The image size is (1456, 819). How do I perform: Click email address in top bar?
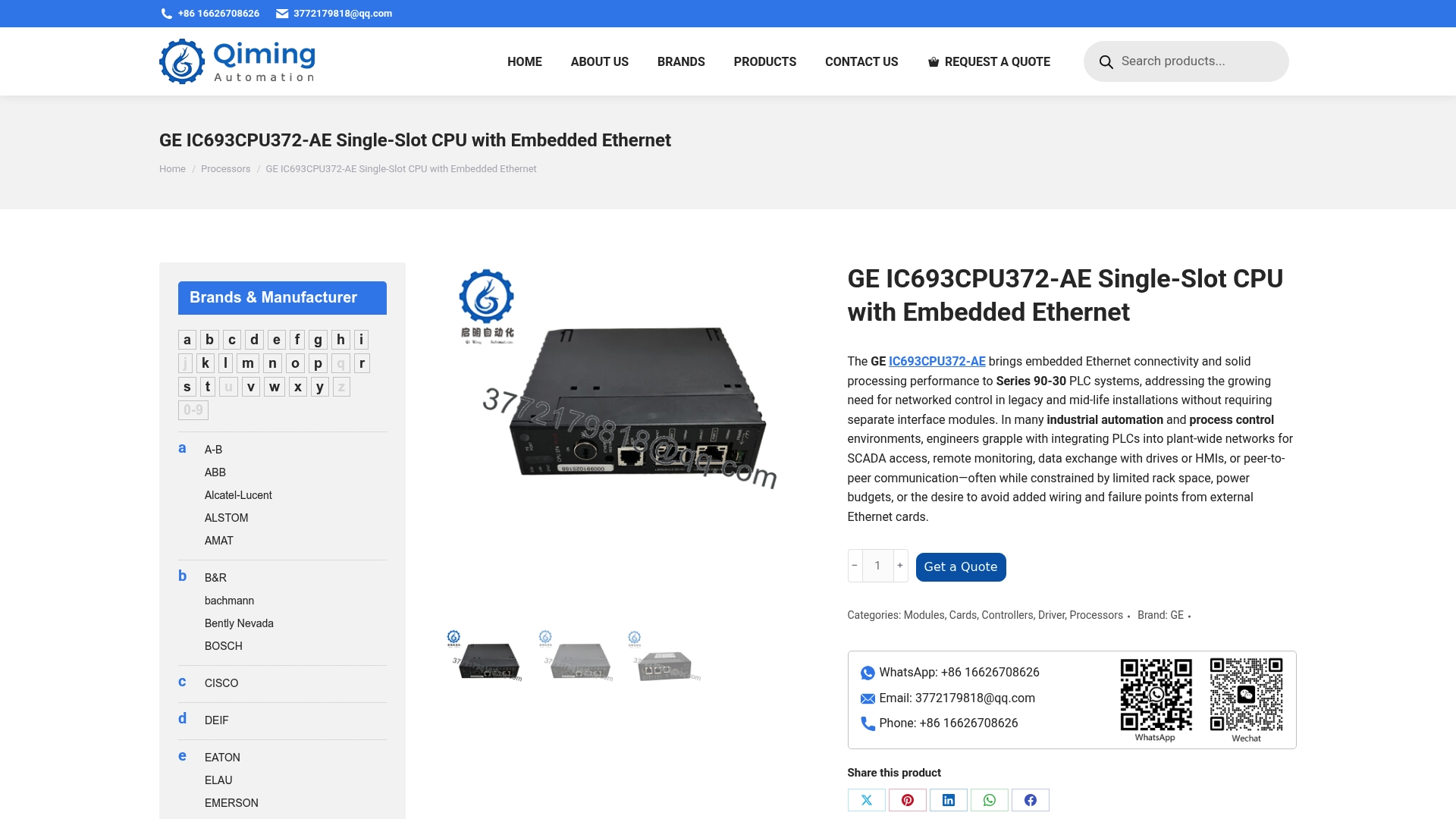(343, 14)
